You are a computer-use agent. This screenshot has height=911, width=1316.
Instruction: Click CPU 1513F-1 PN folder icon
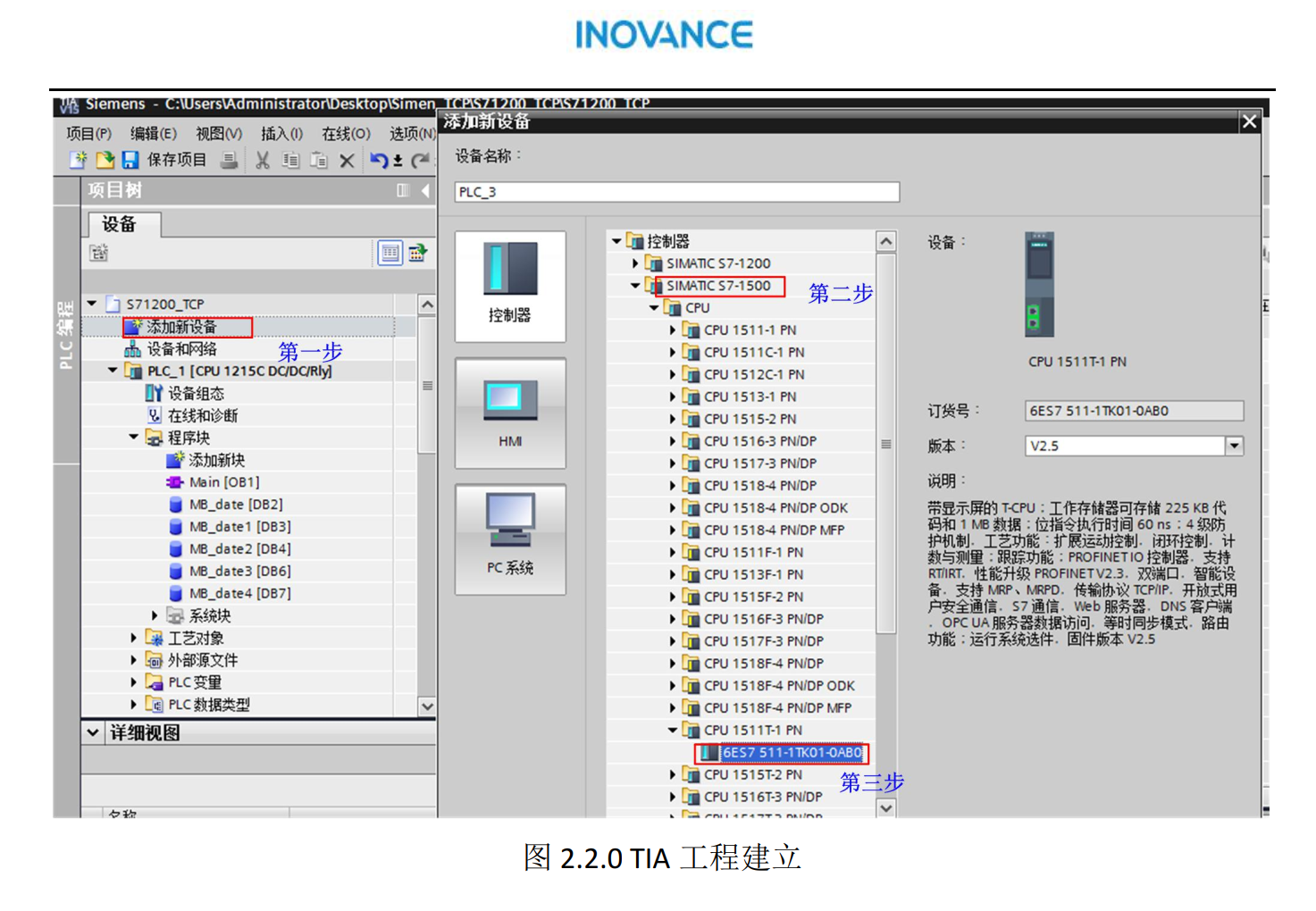click(691, 574)
